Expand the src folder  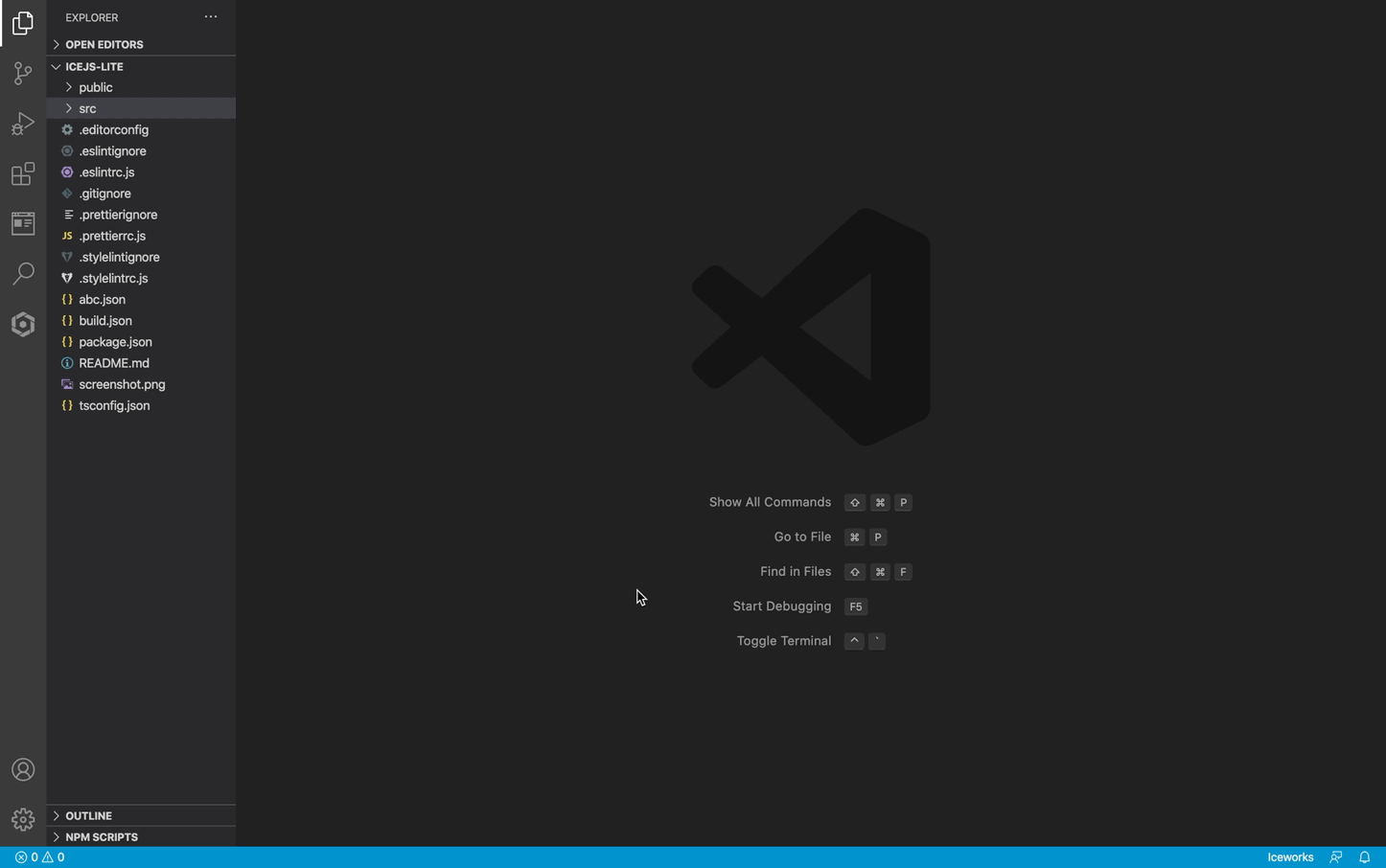click(141, 109)
